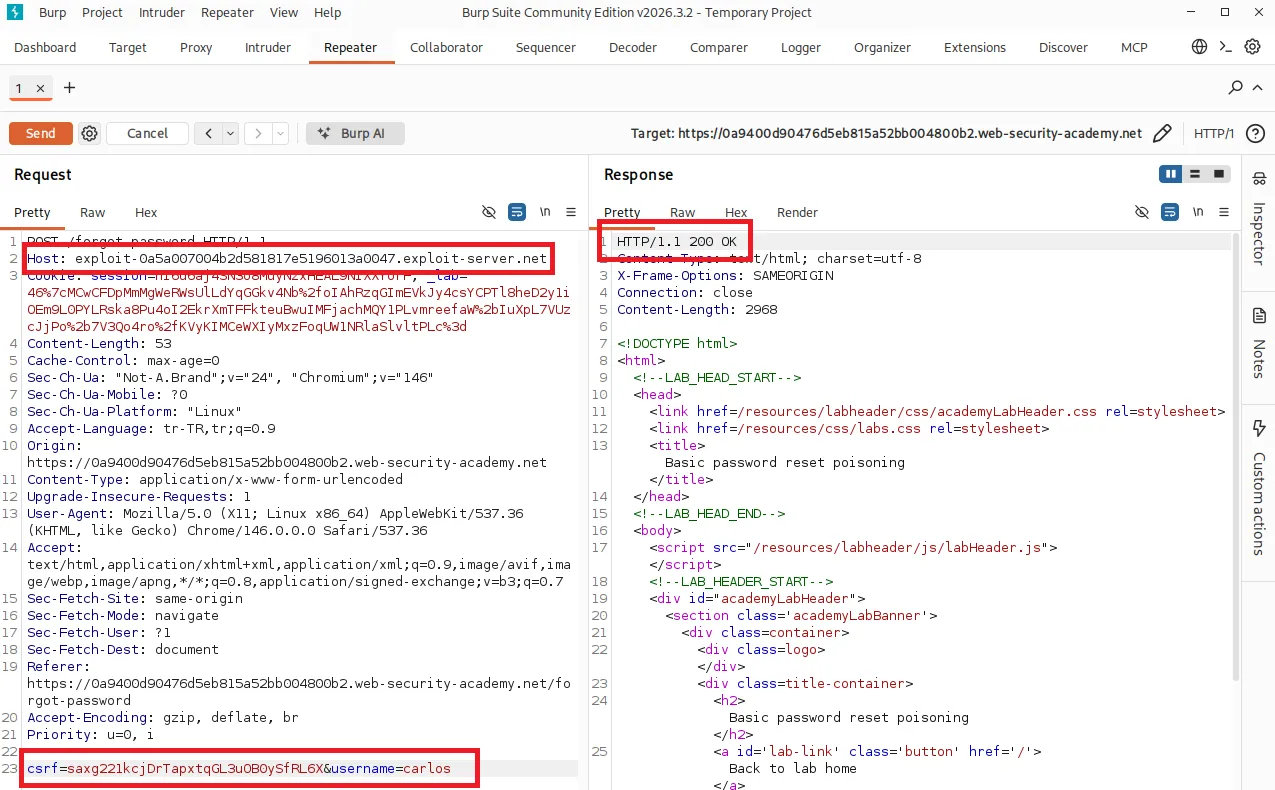Toggle hidden characters eye in Response panel
The image size is (1275, 790).
point(1142,212)
